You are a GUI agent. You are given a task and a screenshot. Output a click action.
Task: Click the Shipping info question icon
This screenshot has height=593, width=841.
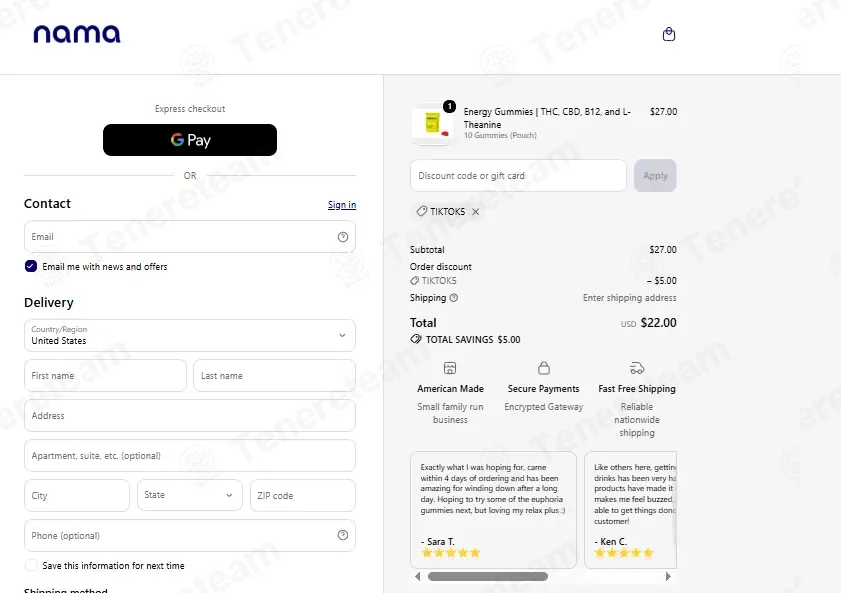tap(454, 298)
